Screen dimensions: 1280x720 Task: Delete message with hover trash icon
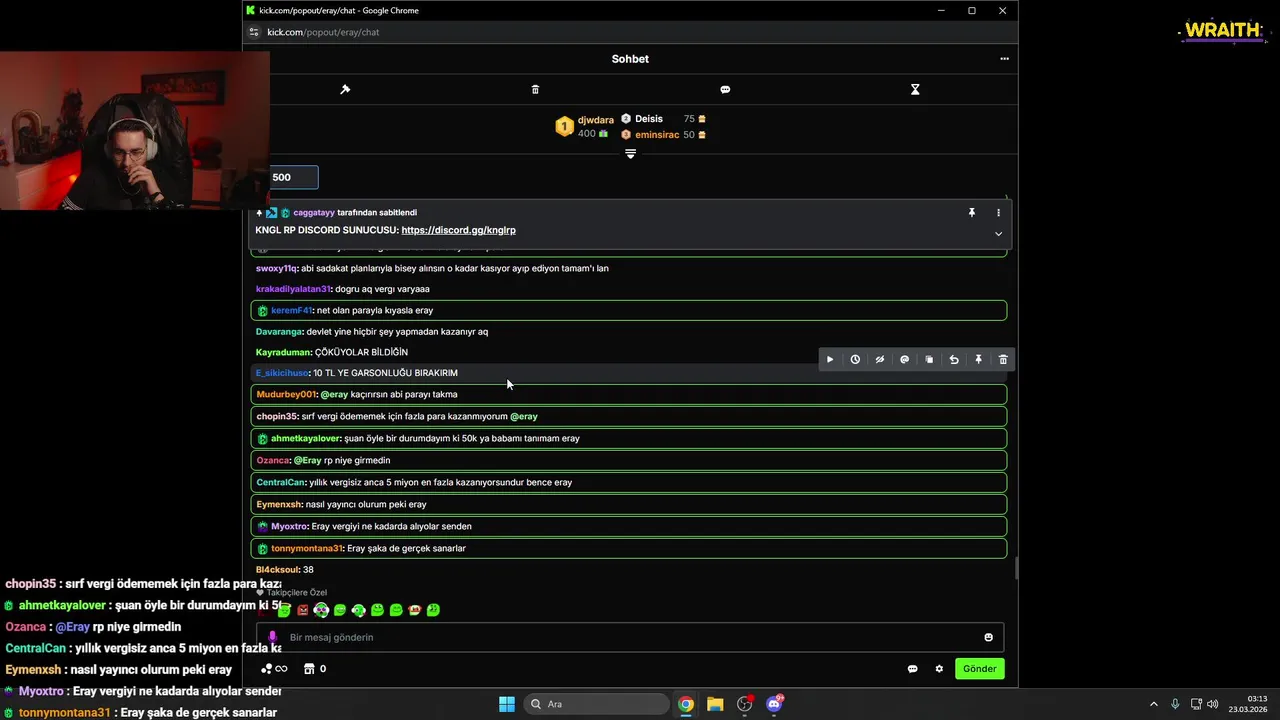pyautogui.click(x=1003, y=359)
